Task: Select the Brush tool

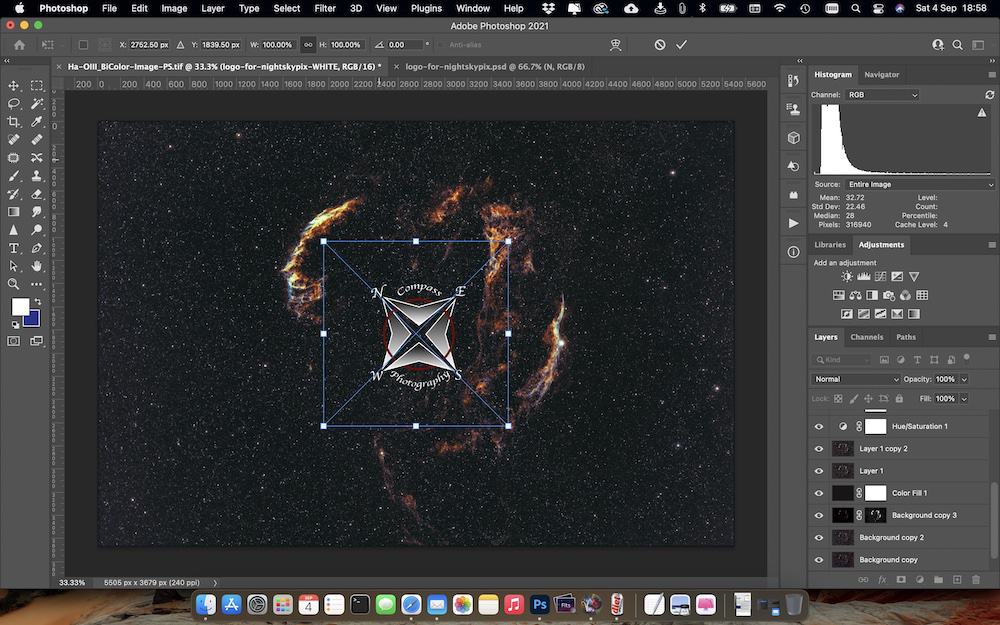Action: coord(13,175)
